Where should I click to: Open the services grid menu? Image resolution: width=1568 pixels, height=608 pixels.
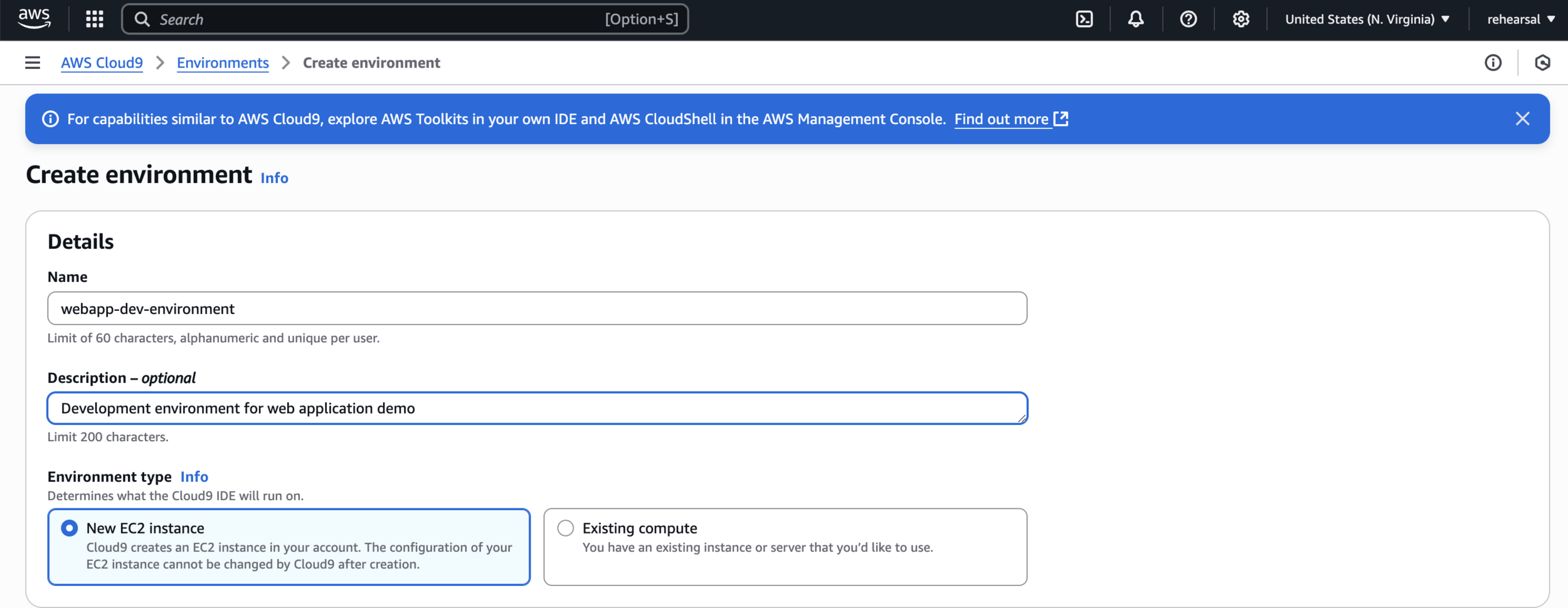95,19
